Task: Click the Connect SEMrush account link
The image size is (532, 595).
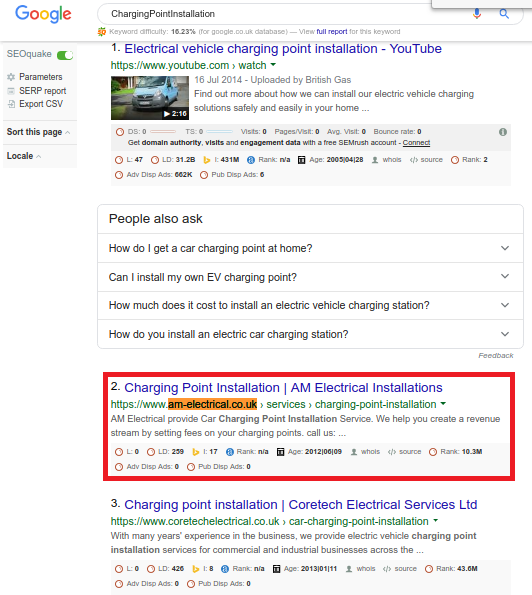Action: (x=416, y=143)
